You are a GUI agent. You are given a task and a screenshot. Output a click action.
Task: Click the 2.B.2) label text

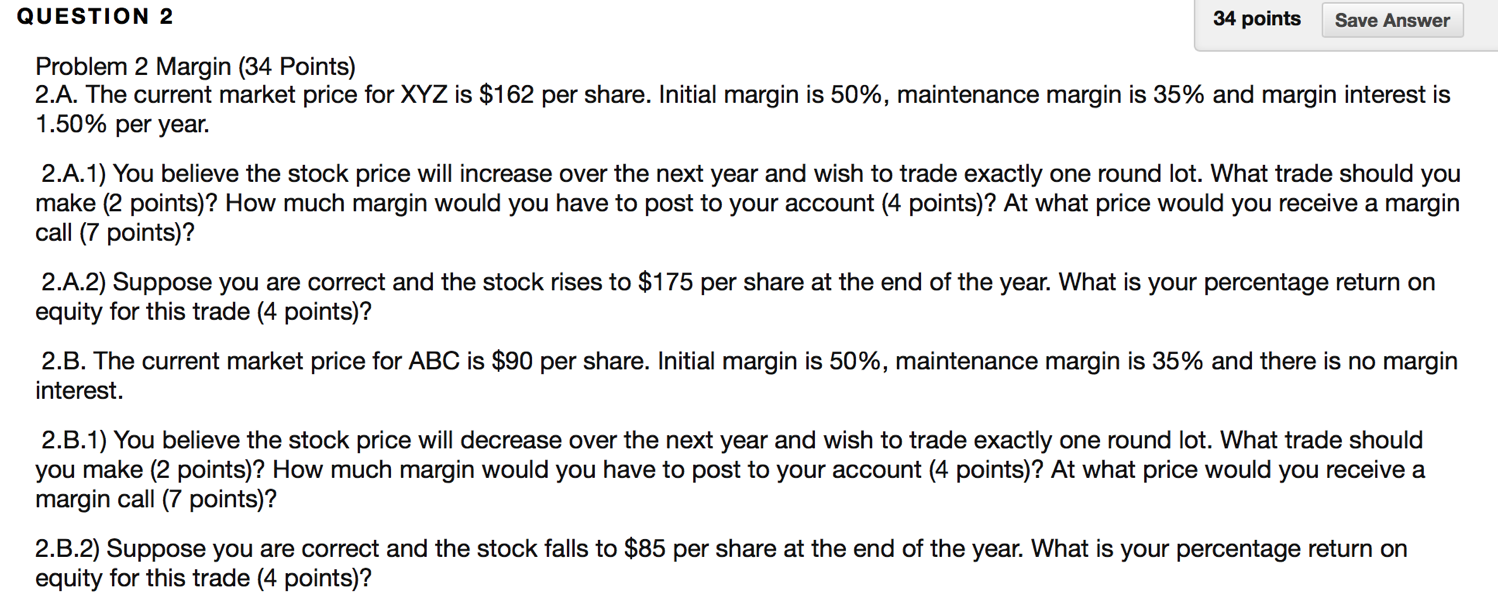coord(70,549)
